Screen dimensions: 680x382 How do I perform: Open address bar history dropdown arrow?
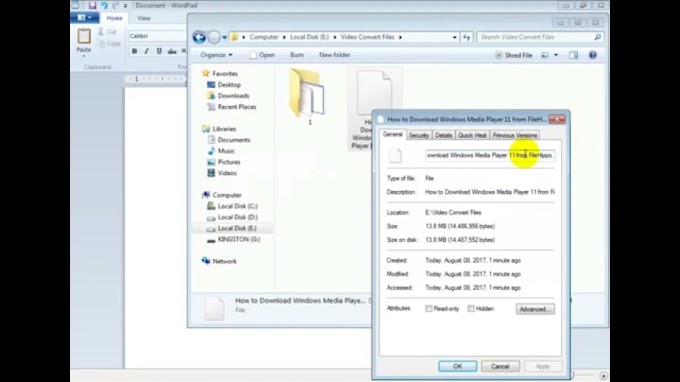pyautogui.click(x=454, y=37)
